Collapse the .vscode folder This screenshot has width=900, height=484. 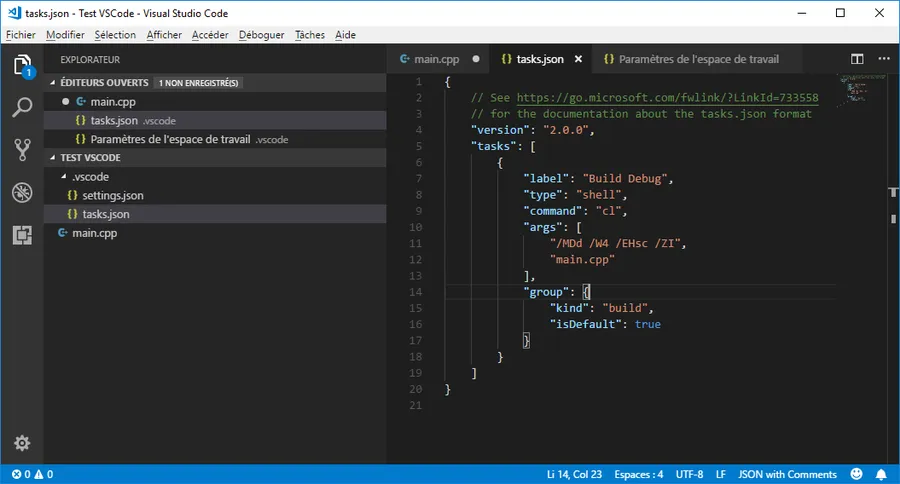[64, 176]
